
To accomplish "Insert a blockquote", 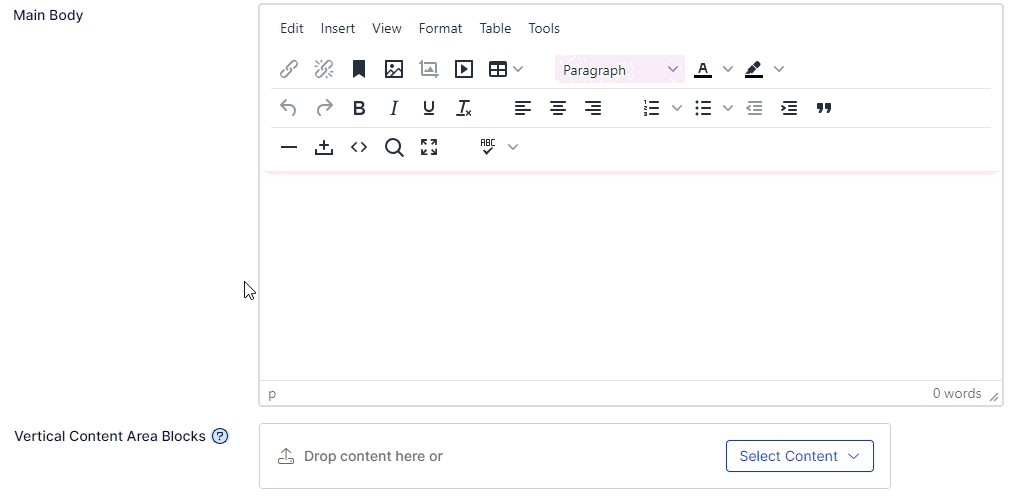I will click(x=824, y=108).
